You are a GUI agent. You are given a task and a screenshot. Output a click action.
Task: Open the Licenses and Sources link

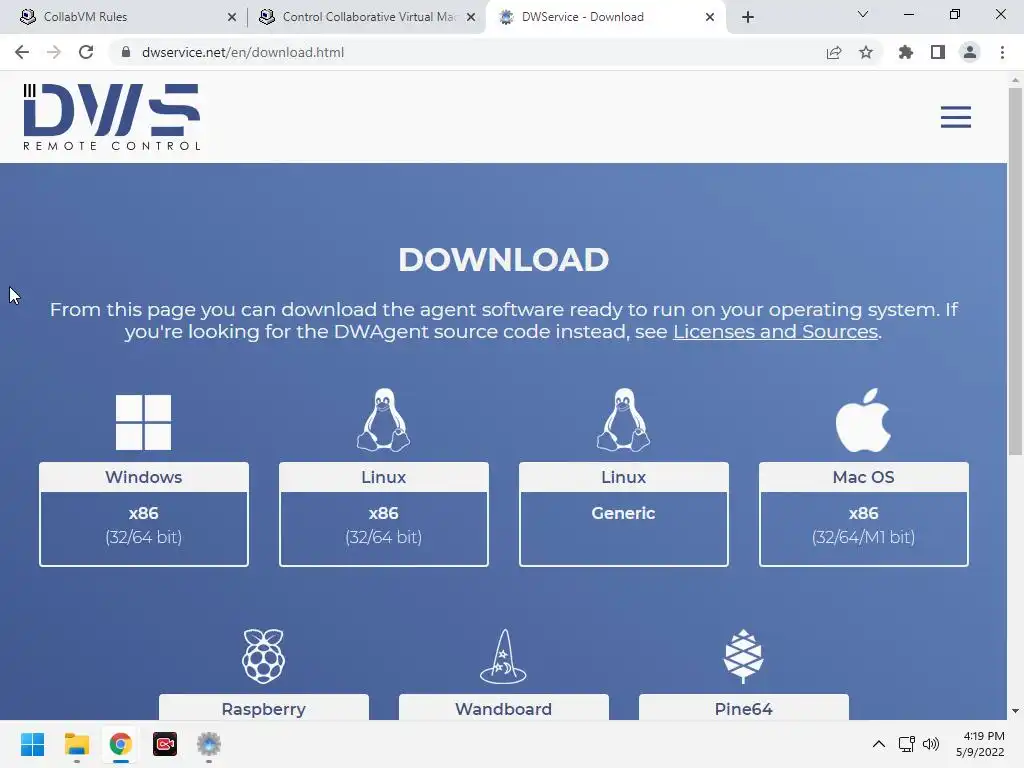point(775,332)
